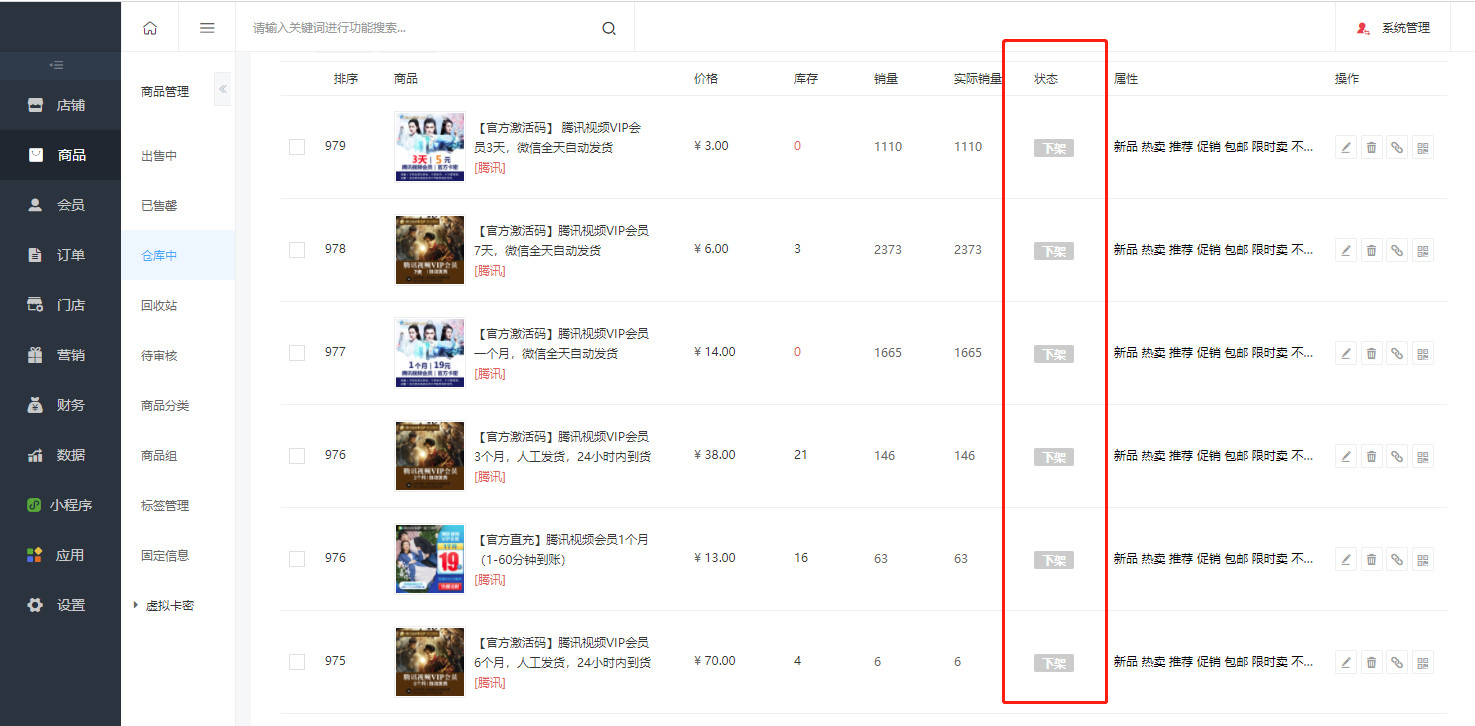This screenshot has height=726, width=1475.
Task: Edit product with sort number 978
Action: tap(1346, 251)
